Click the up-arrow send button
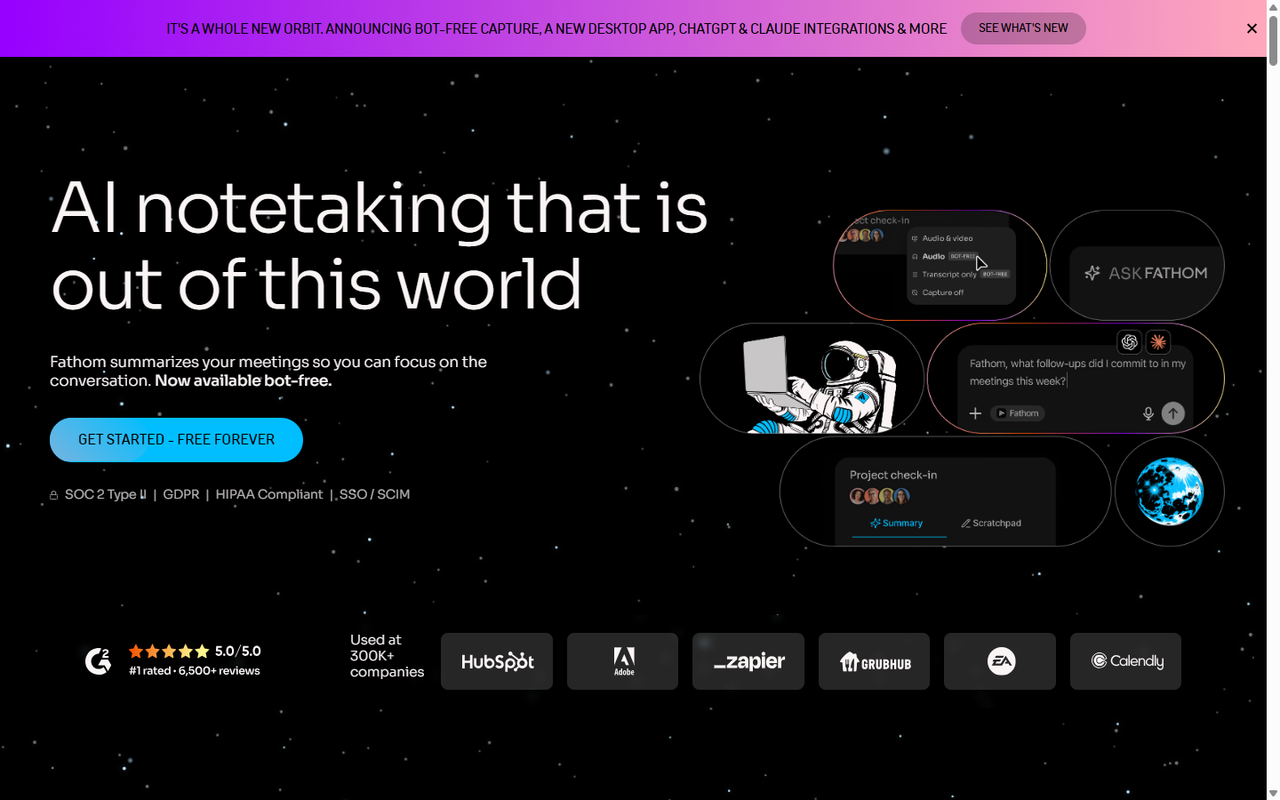The image size is (1280, 800). tap(1173, 413)
